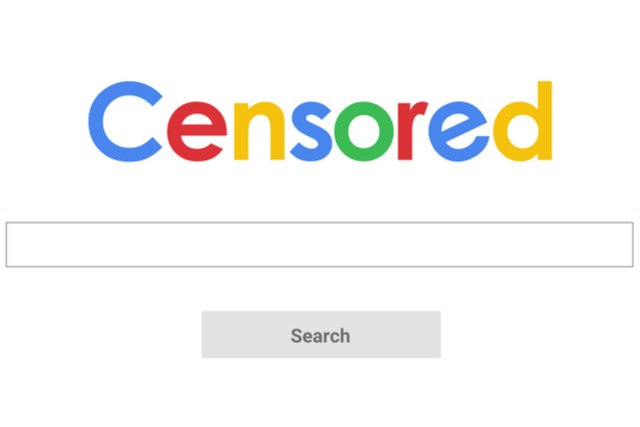This screenshot has height=427, width=640.
Task: Click the only green letter in the logo
Action: tap(363, 131)
